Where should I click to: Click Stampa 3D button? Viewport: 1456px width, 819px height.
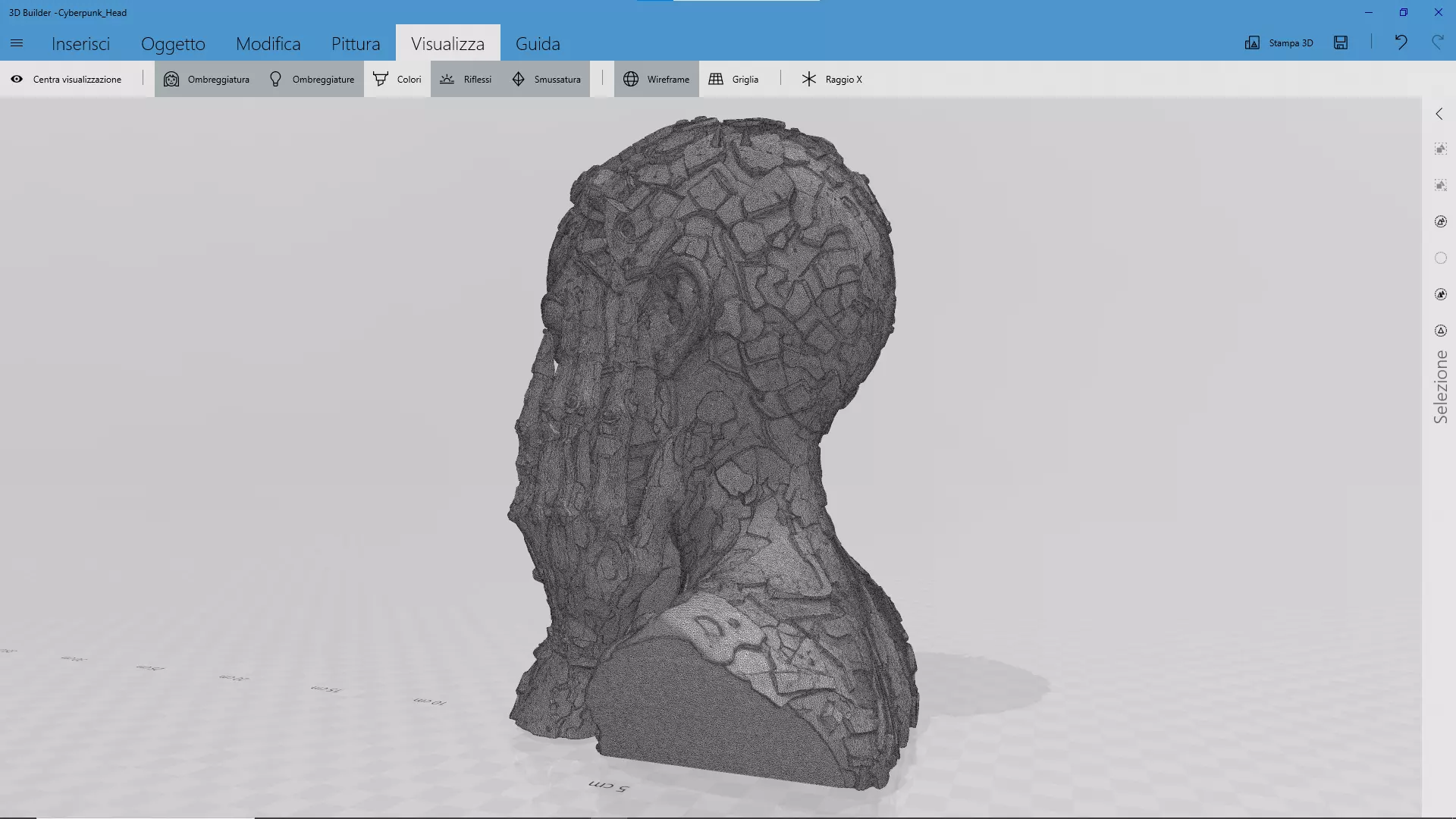(1279, 42)
